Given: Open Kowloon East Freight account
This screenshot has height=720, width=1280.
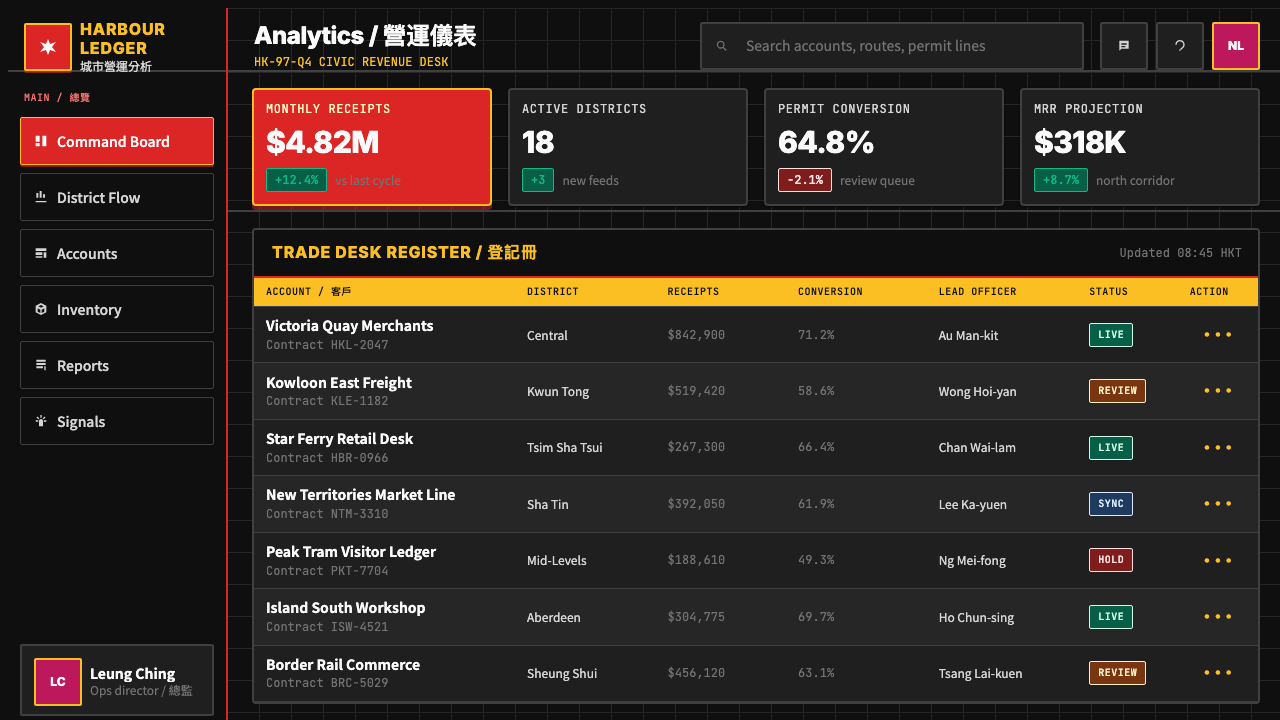Looking at the screenshot, I should [x=339, y=383].
